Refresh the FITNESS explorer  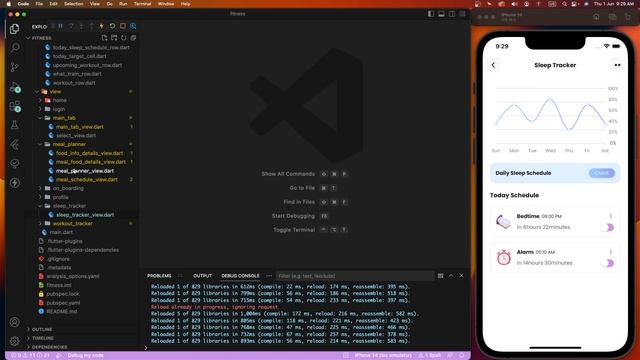[x=124, y=38]
